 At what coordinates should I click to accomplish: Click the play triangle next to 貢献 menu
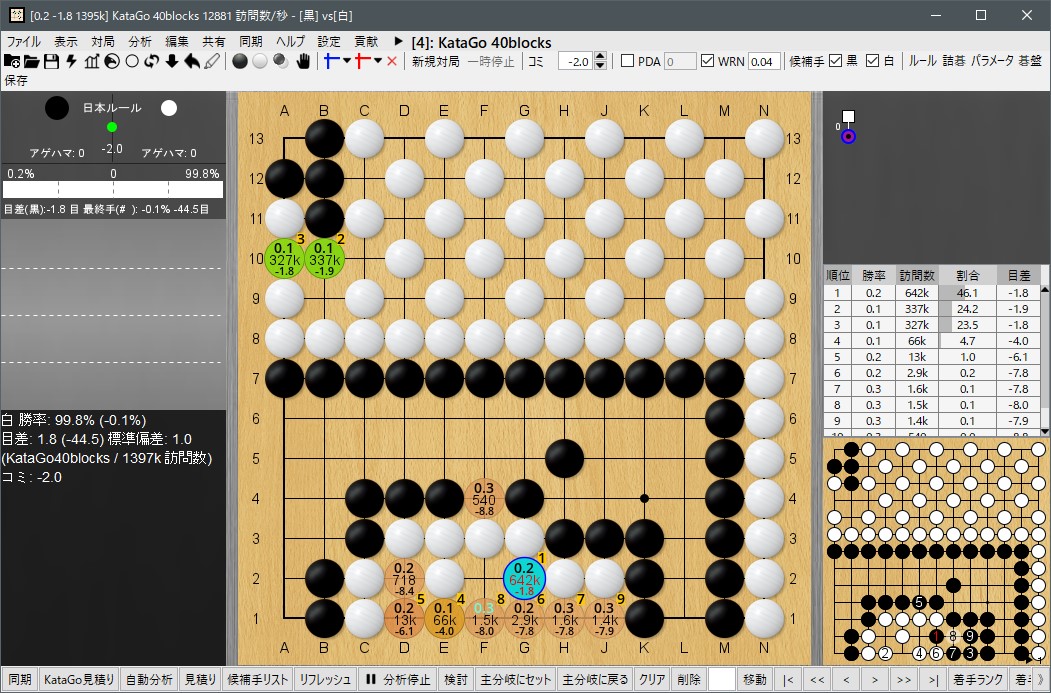tap(398, 42)
